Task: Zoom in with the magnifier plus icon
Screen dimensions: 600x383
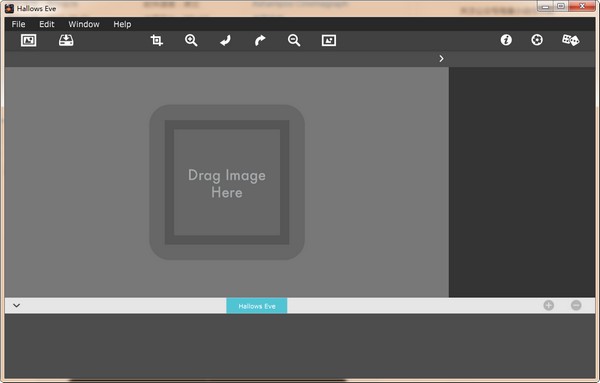Action: click(x=191, y=40)
